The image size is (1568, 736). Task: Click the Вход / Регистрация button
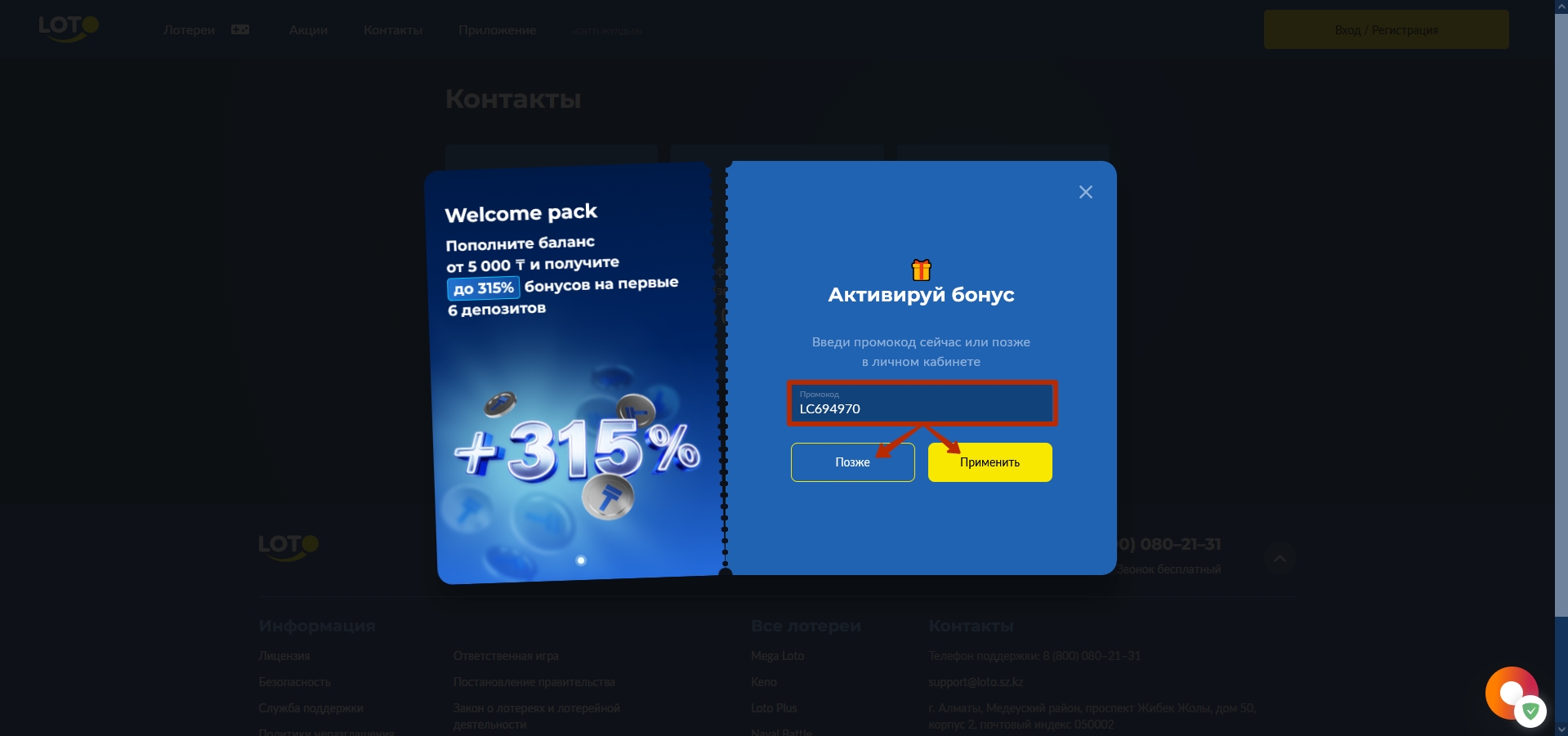[x=1386, y=29]
